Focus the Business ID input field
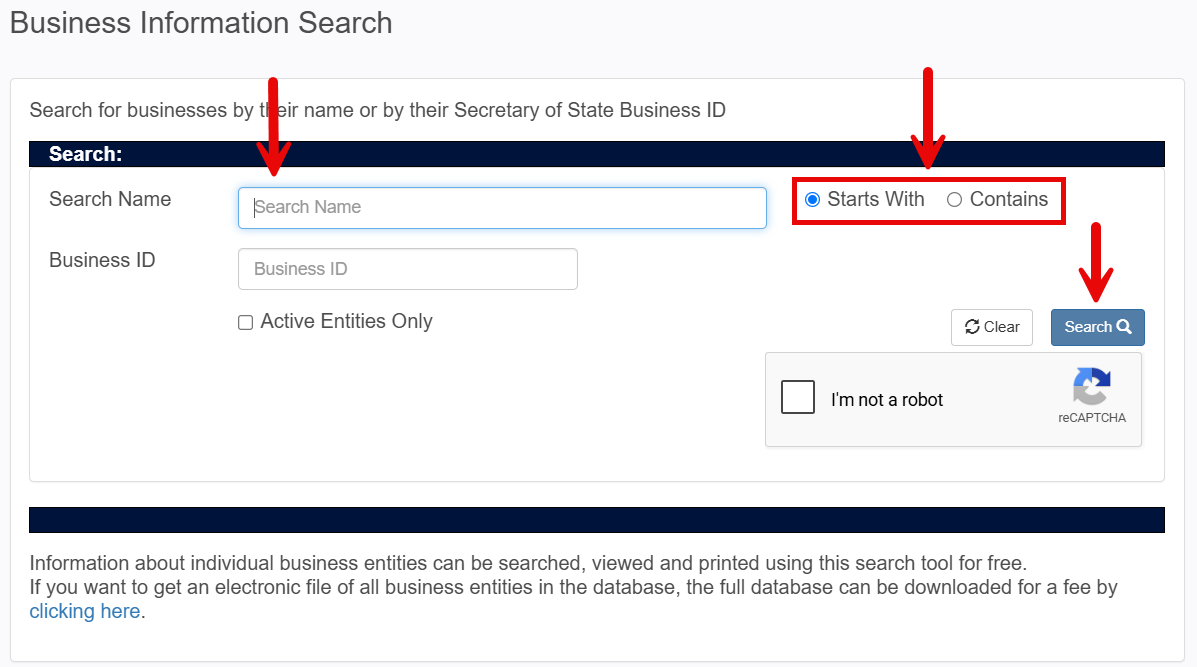 click(x=408, y=269)
